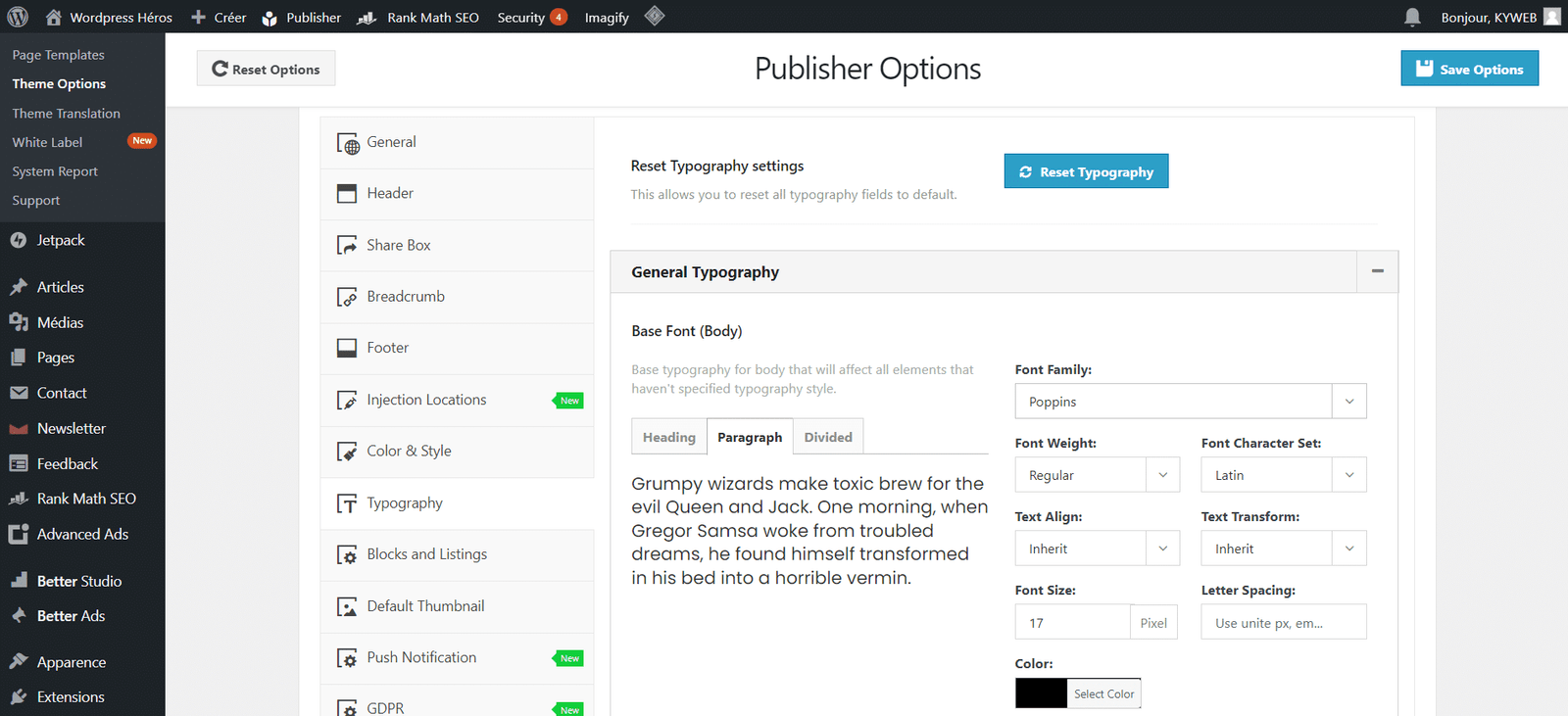Screen dimensions: 1568x716
Task: Click the Jetpack sidebar icon
Action: pos(19,240)
